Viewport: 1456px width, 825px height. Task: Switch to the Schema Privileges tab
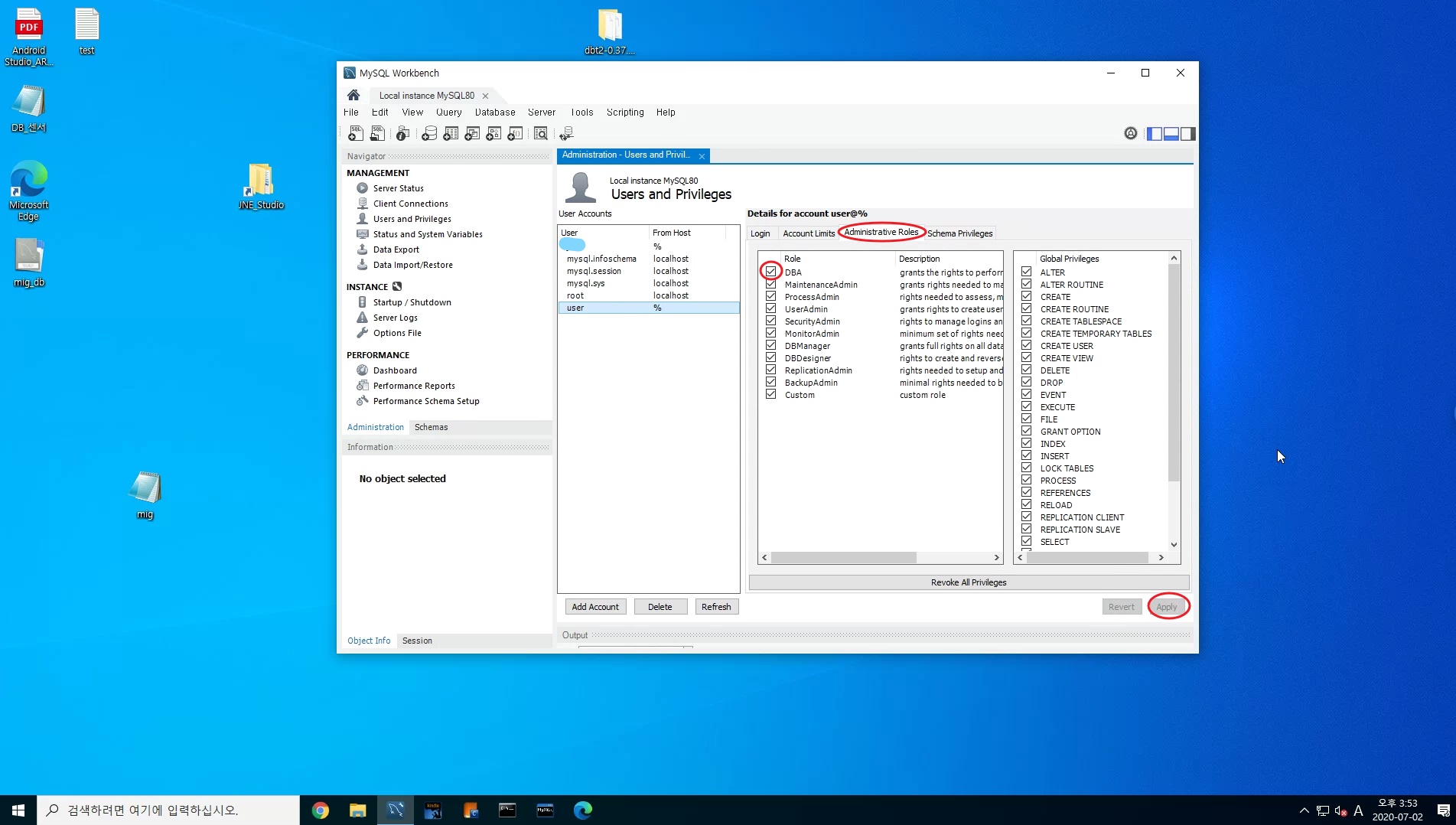tap(959, 233)
